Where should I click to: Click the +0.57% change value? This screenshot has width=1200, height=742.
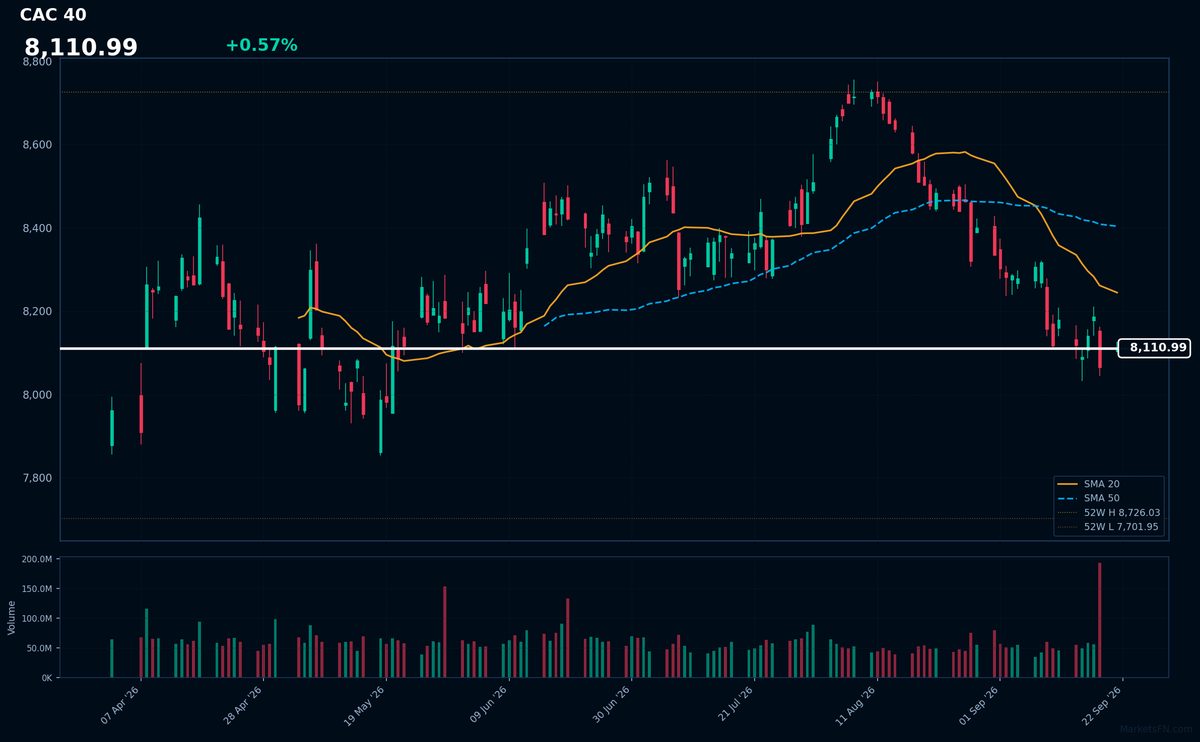[261, 45]
